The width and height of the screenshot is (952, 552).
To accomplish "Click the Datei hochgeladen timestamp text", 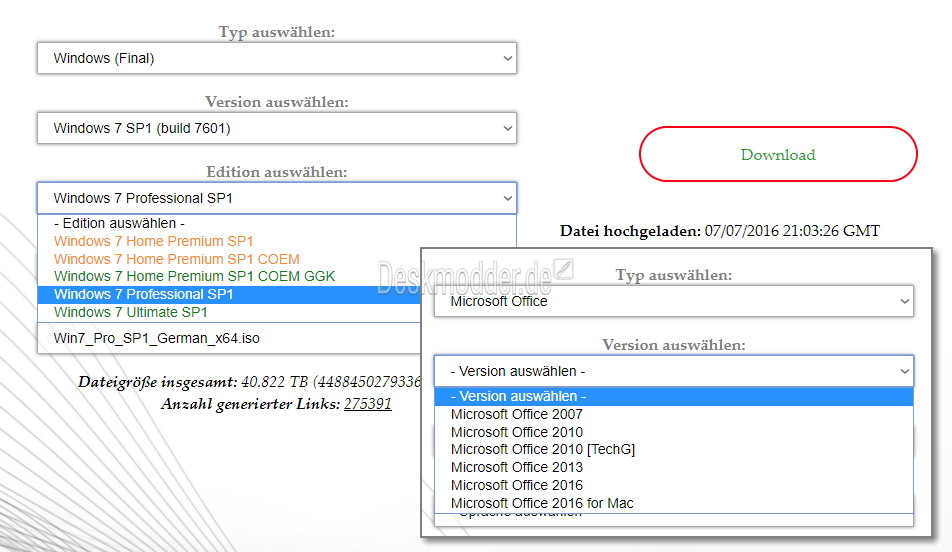I will click(x=719, y=231).
